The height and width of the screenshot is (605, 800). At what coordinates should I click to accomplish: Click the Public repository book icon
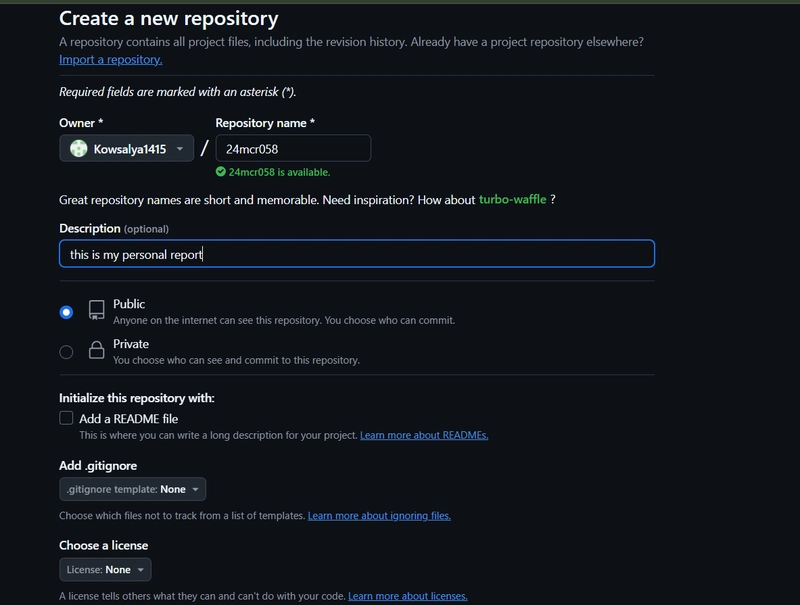click(x=96, y=310)
